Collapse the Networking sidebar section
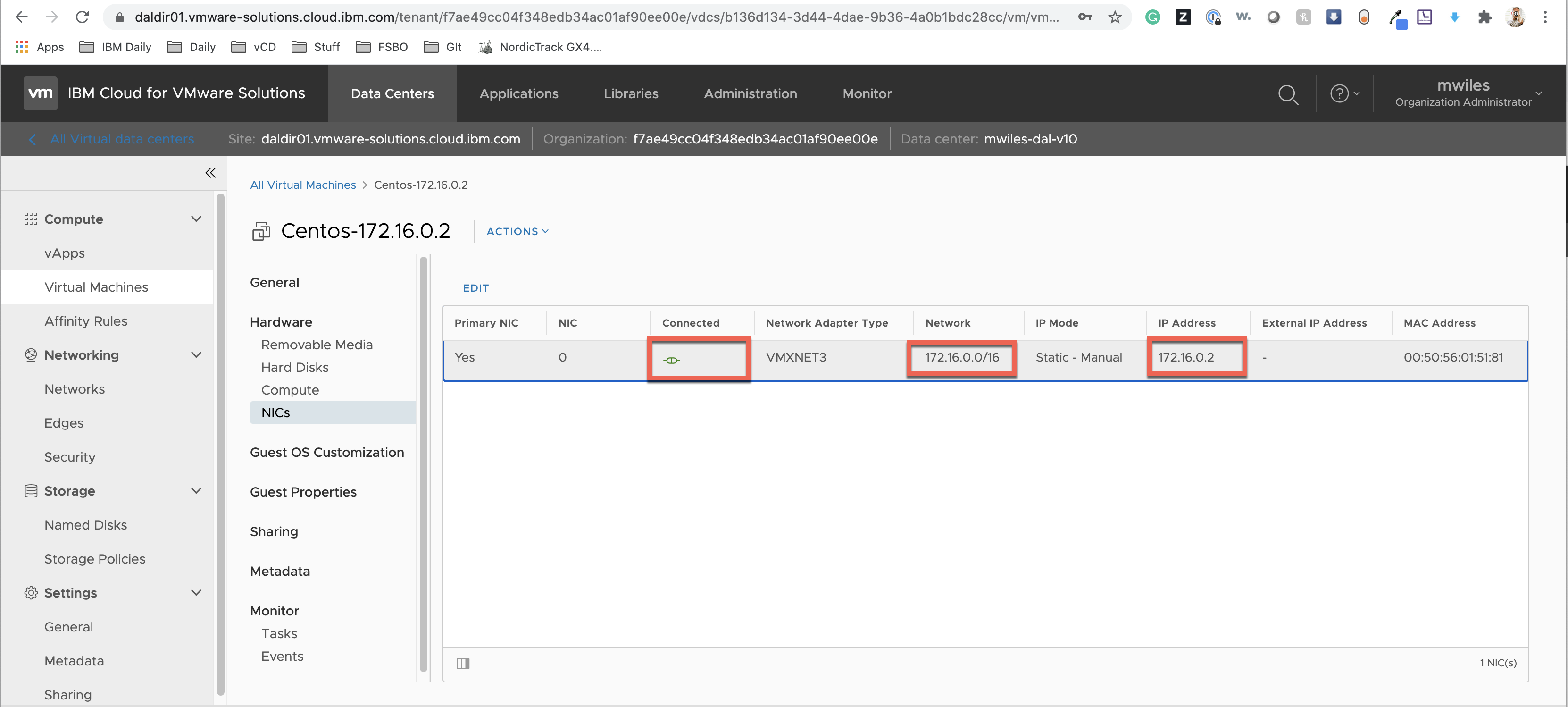 click(196, 355)
